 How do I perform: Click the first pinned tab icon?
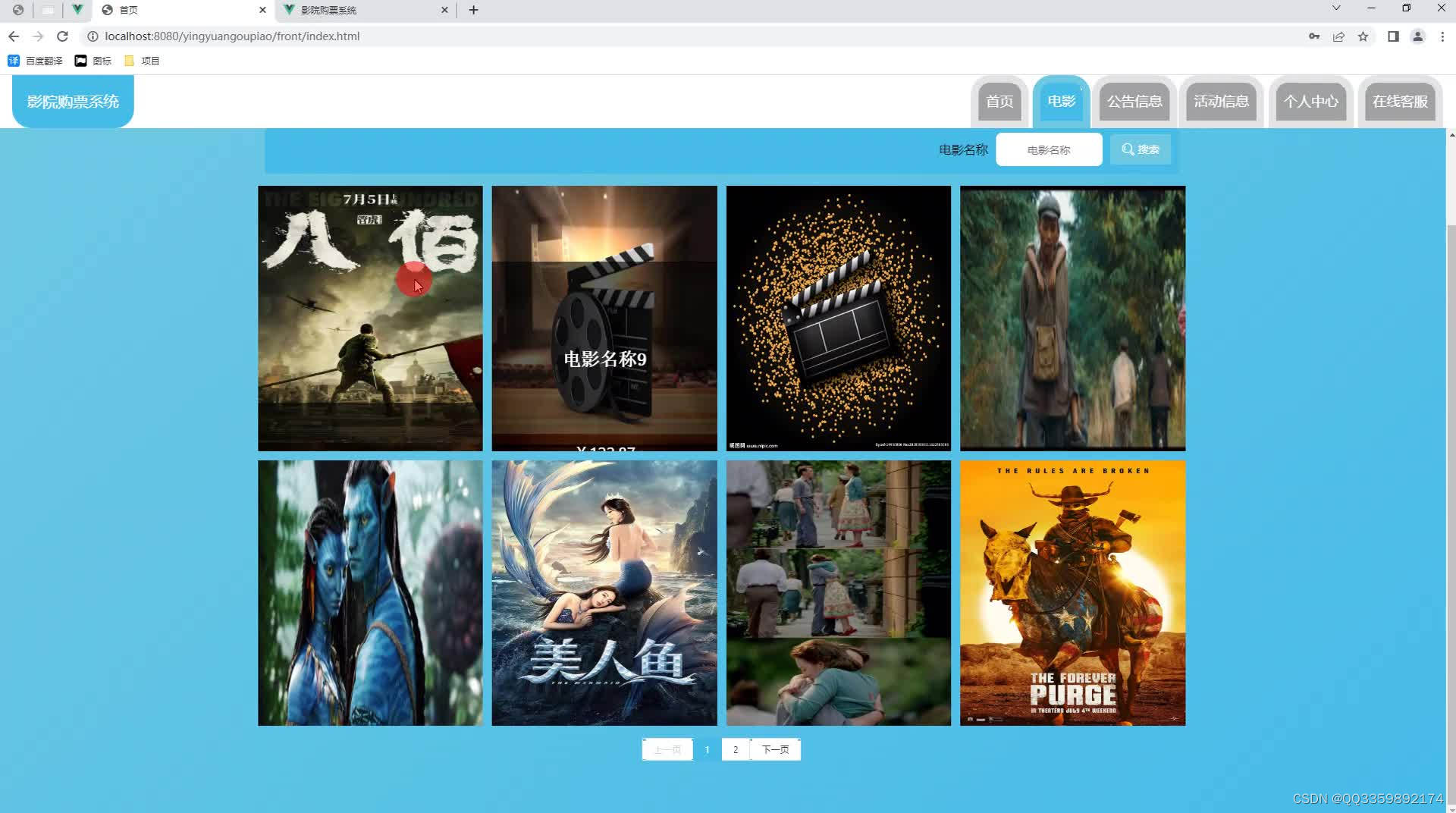coord(18,10)
